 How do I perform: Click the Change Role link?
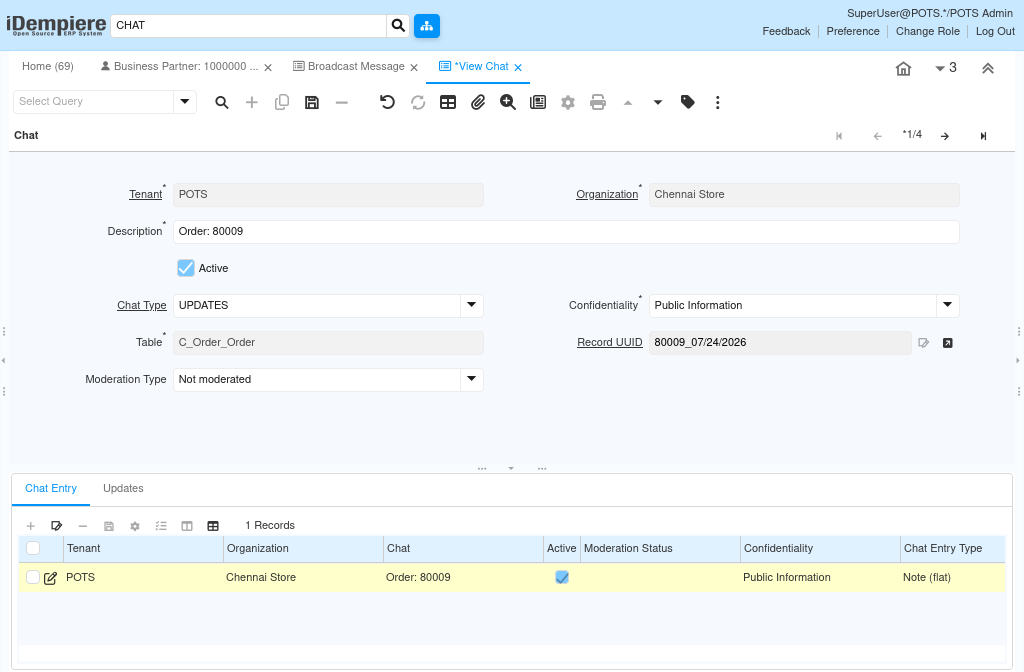[927, 31]
